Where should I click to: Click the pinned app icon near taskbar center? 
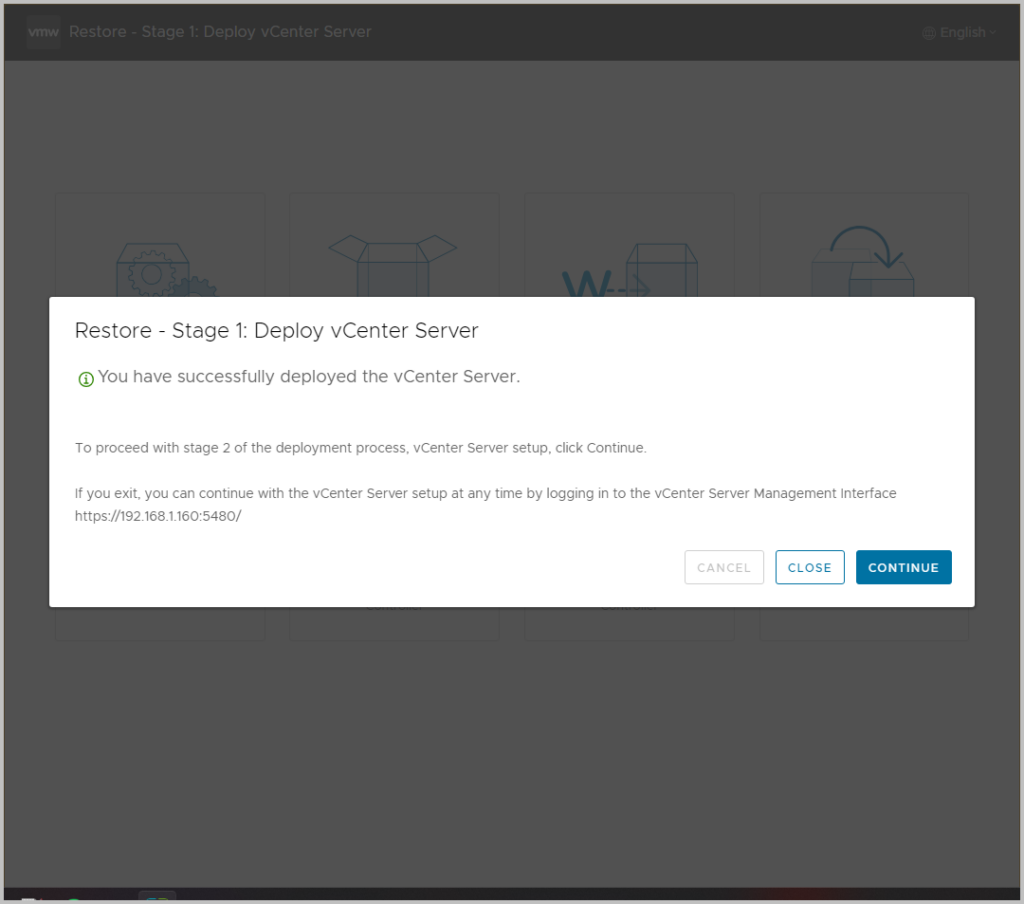[157, 897]
